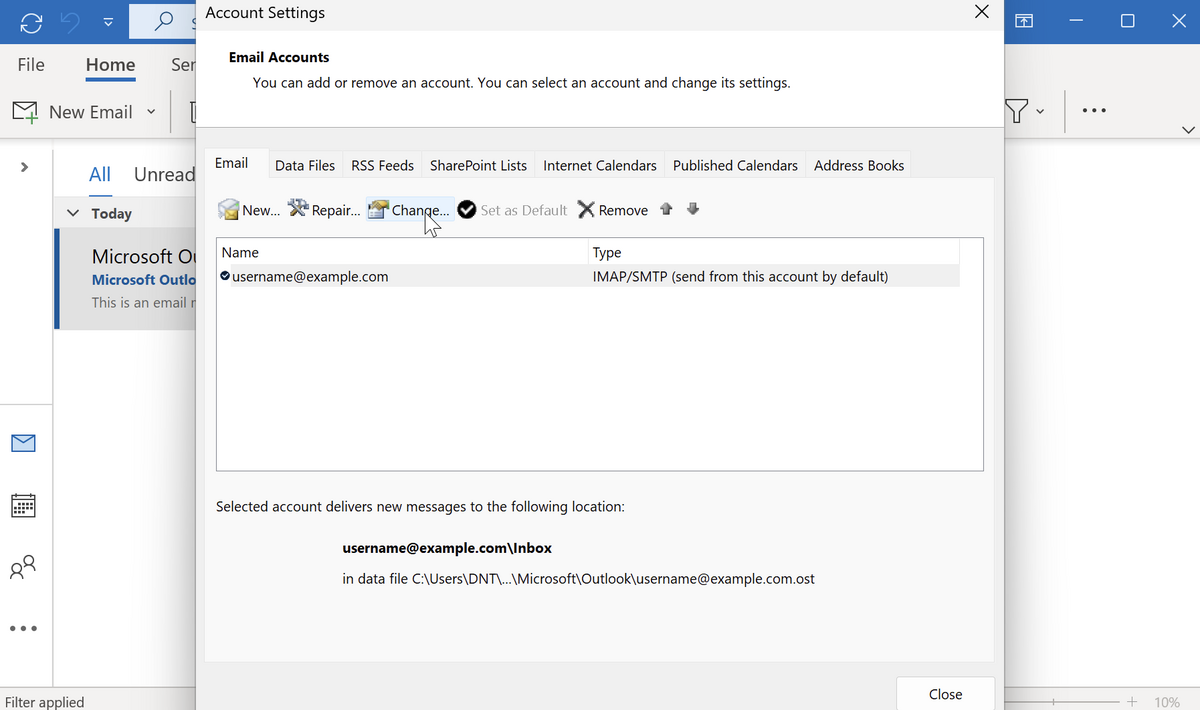Select the Home ribbon tab
Image resolution: width=1200 pixels, height=710 pixels.
tap(110, 64)
